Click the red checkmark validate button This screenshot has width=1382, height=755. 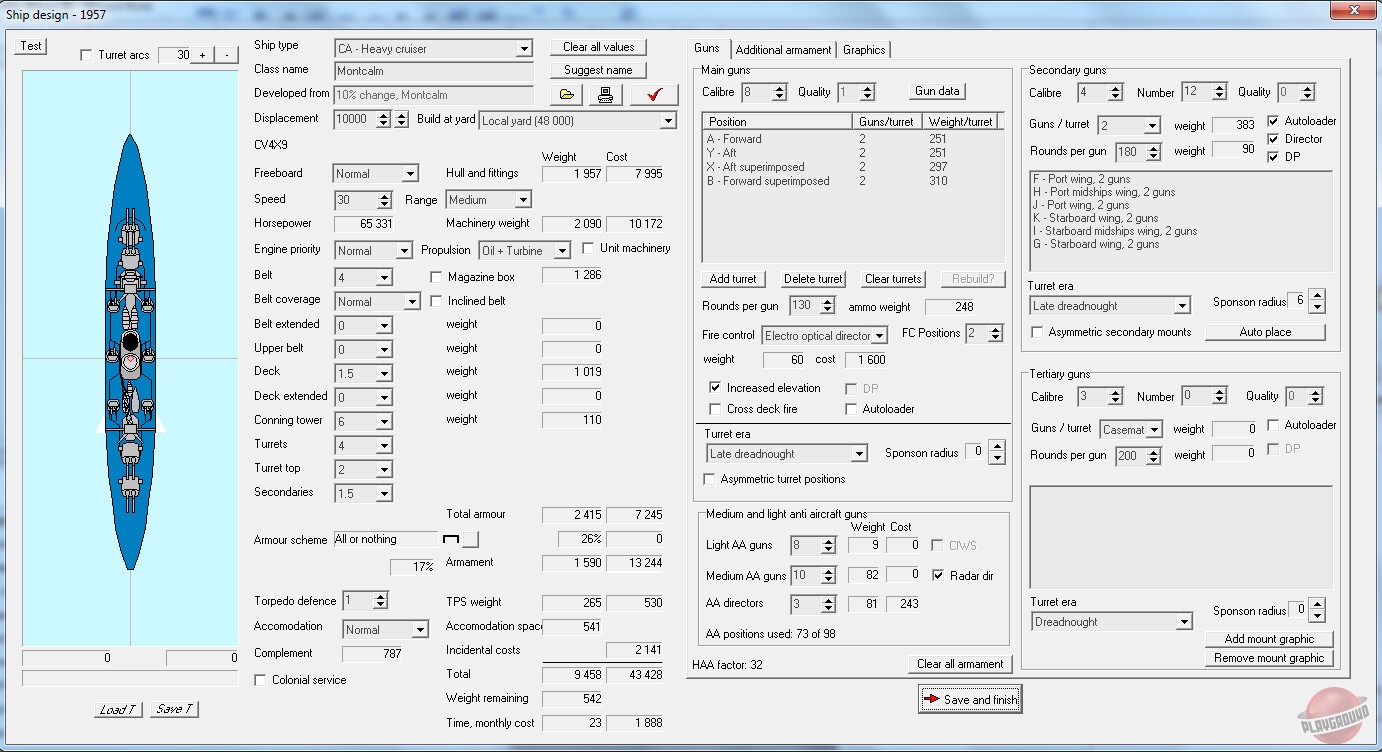point(655,95)
